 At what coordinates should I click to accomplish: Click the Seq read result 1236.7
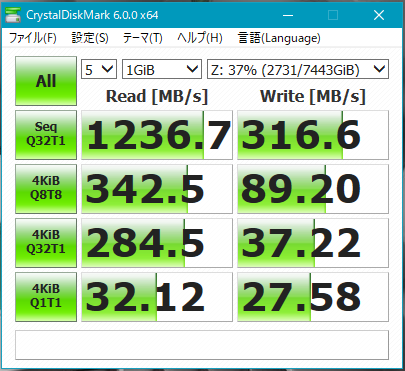click(157, 135)
